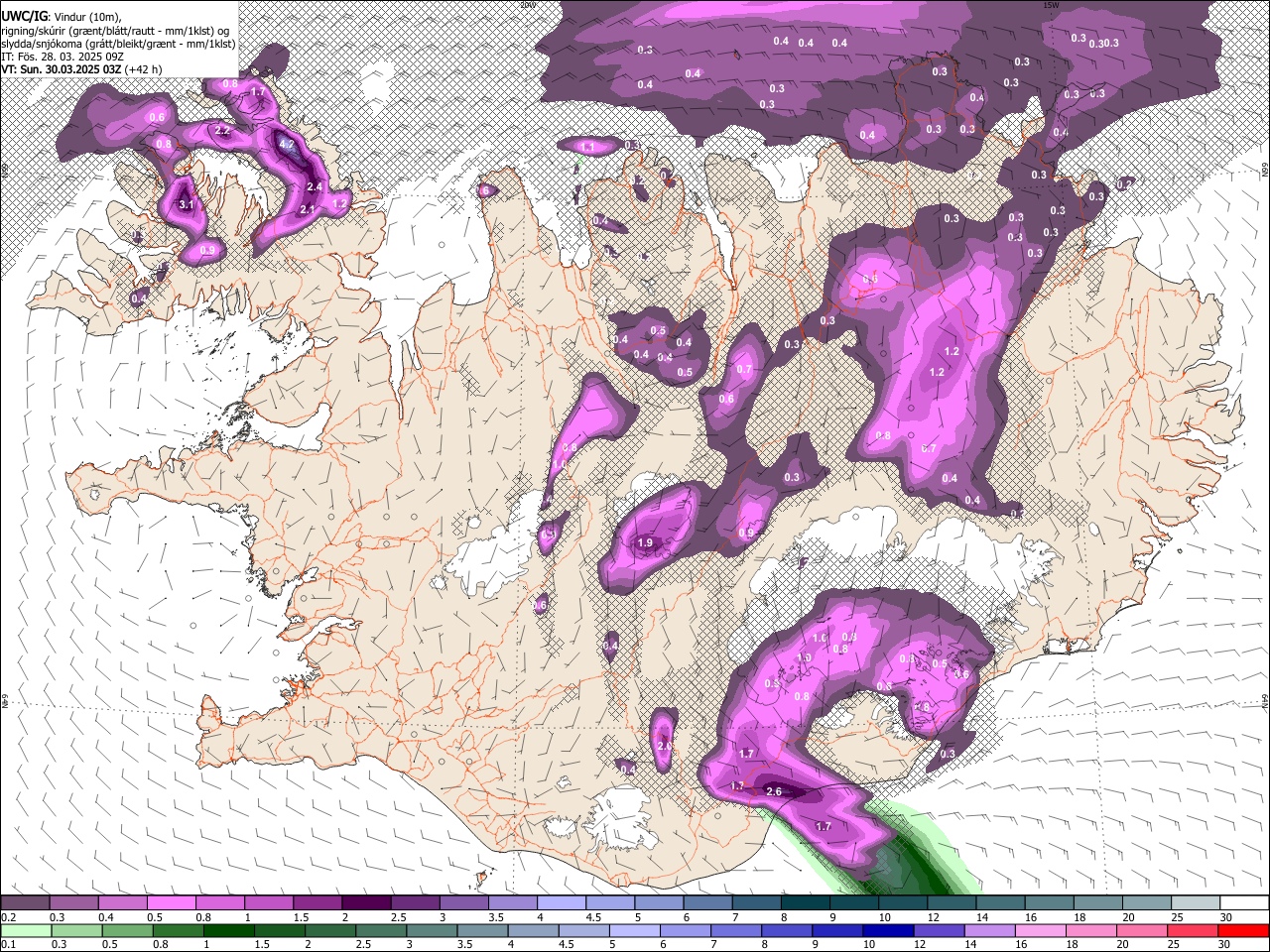Click the 2.4 precipitation value on the map
1270x952 pixels.
pos(316,186)
